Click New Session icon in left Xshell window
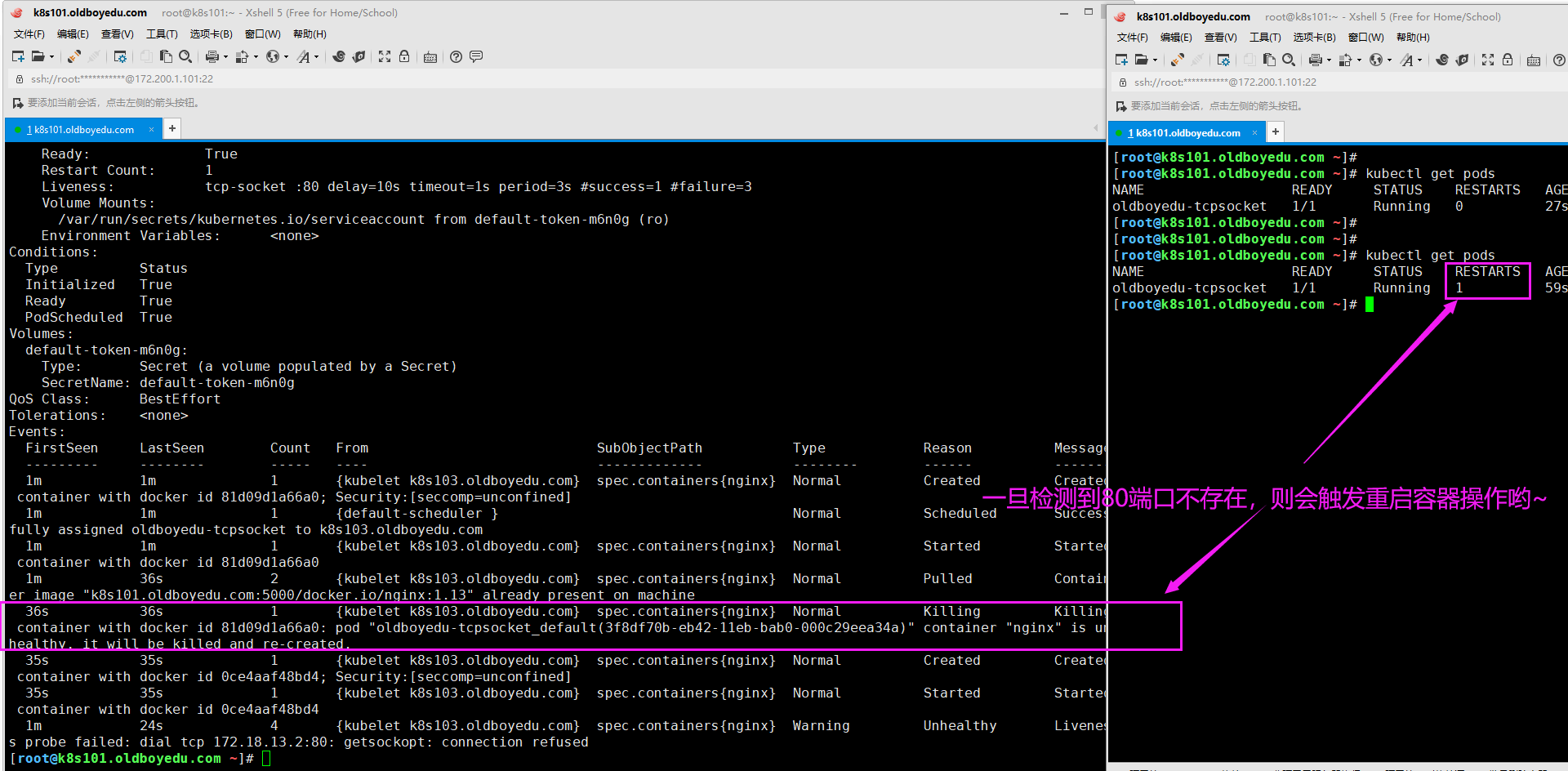Screen dimensions: 1568x771 (x=18, y=56)
